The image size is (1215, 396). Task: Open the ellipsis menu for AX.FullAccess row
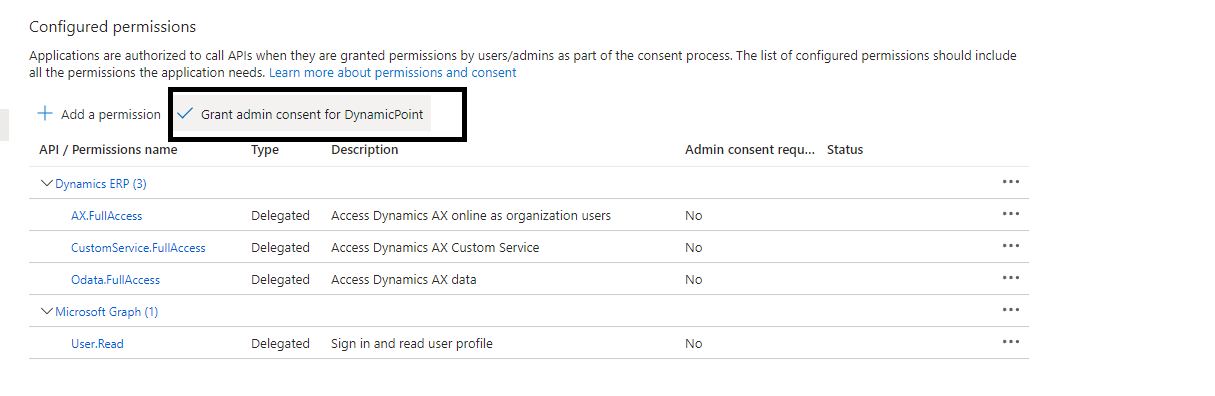tap(1011, 214)
